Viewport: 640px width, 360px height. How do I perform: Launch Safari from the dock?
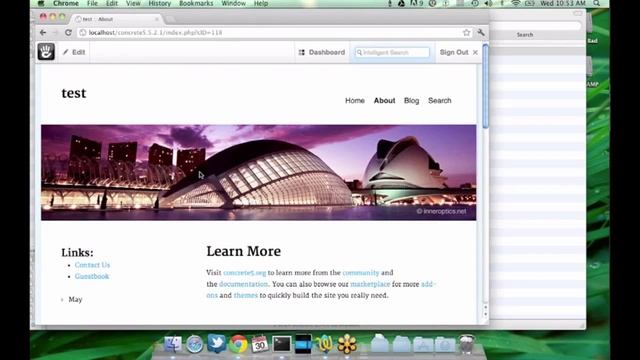tap(195, 344)
